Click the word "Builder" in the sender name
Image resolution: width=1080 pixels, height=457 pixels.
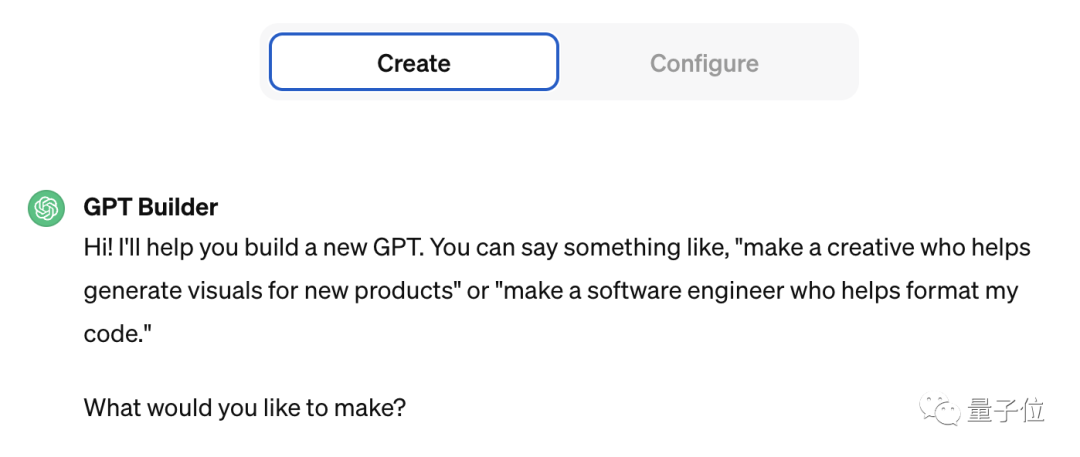pos(177,207)
